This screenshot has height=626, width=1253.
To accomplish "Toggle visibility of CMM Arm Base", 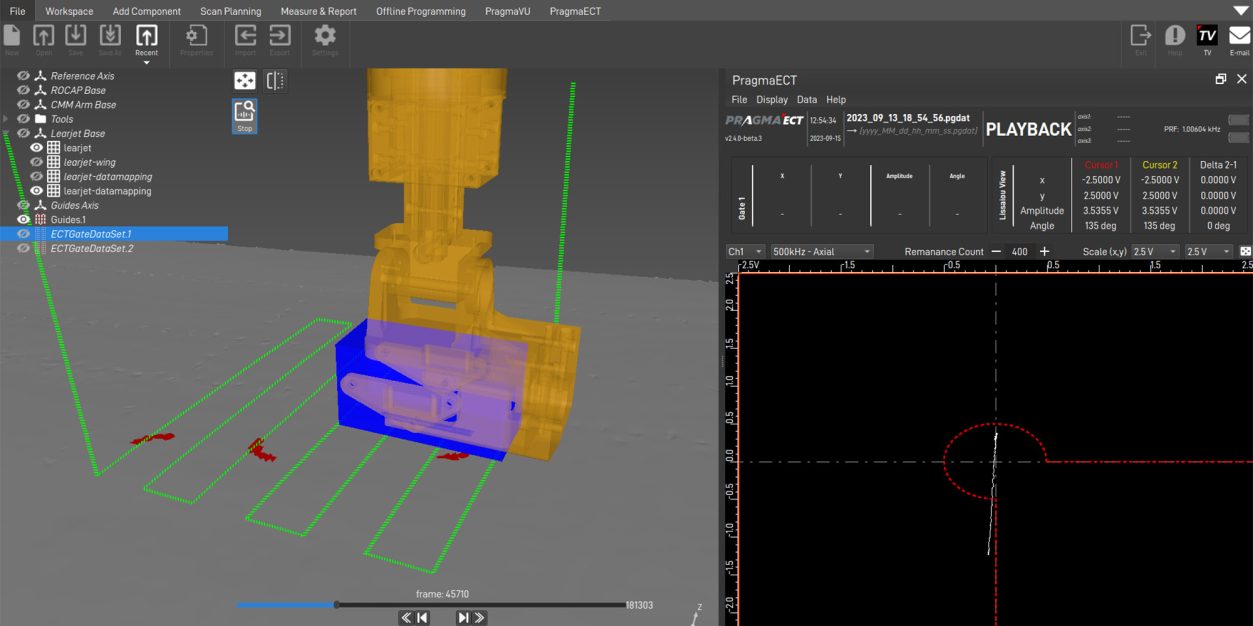I will point(24,104).
